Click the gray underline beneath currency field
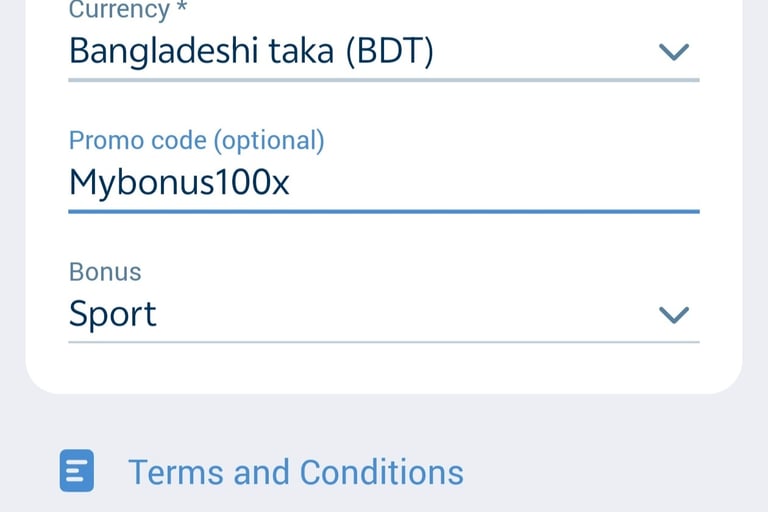Image resolution: width=768 pixels, height=512 pixels. 384,80
